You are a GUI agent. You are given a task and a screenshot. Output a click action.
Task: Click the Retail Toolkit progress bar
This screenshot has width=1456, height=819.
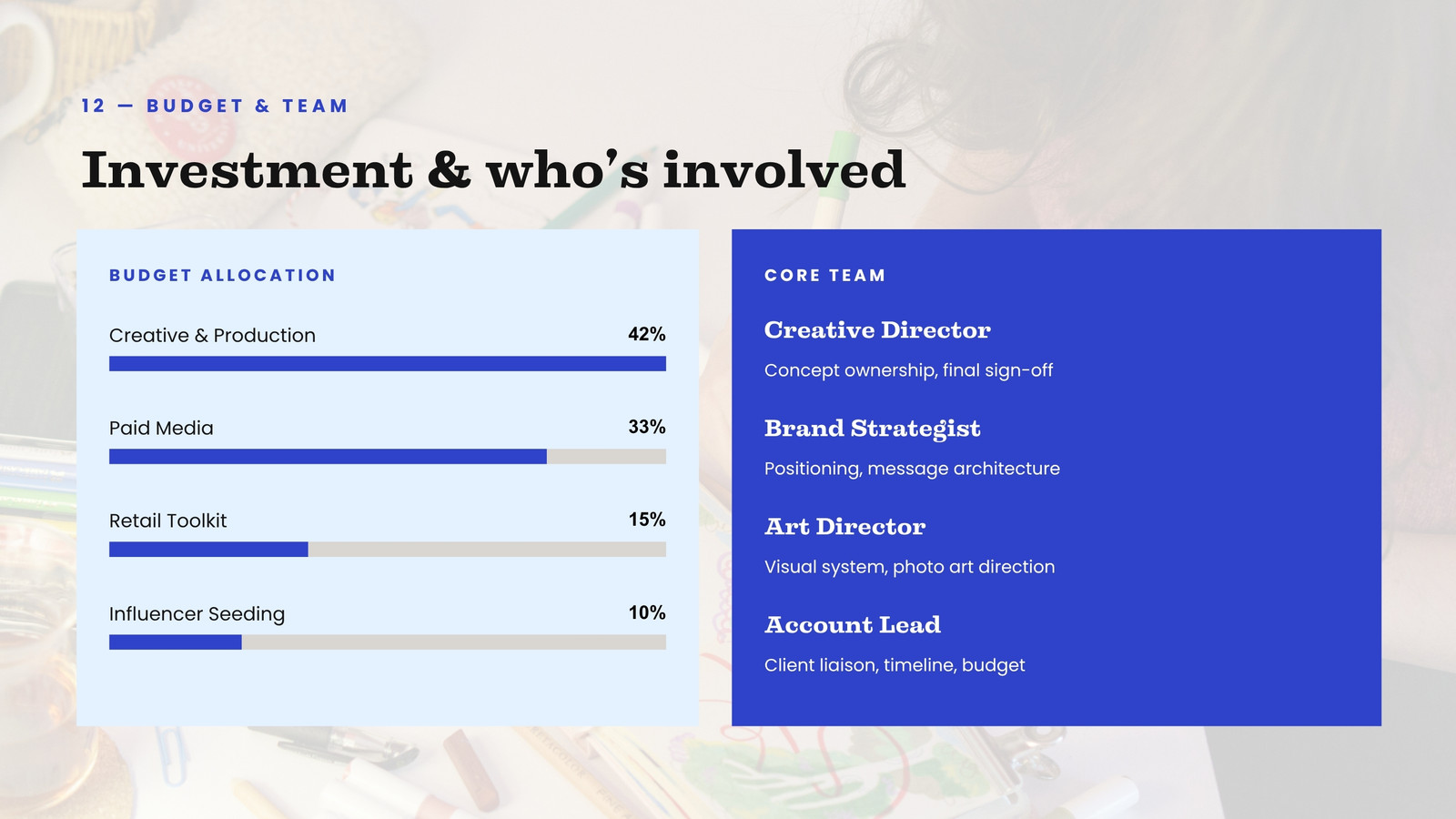(388, 549)
